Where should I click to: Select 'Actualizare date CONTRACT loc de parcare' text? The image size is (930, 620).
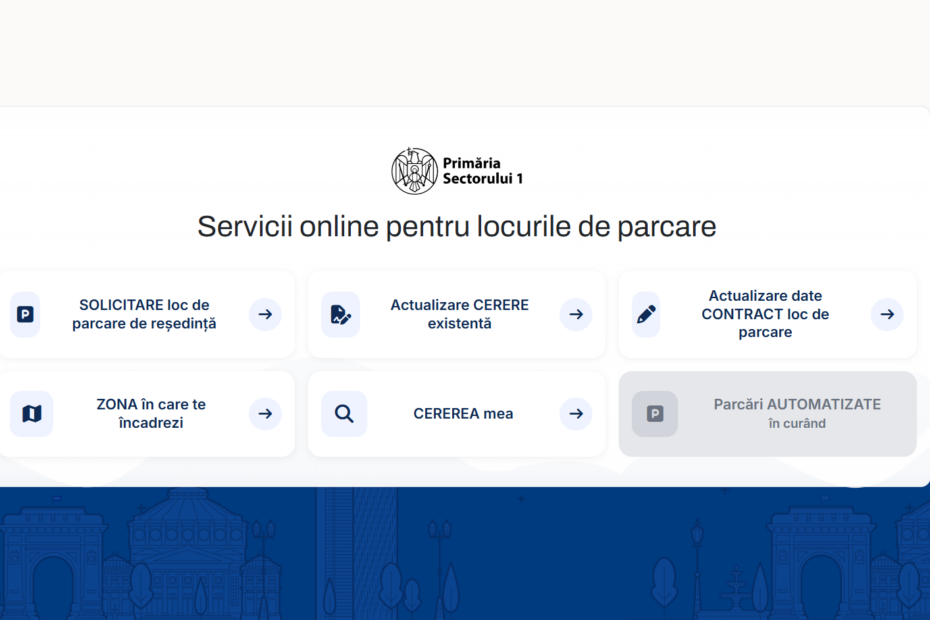point(765,314)
